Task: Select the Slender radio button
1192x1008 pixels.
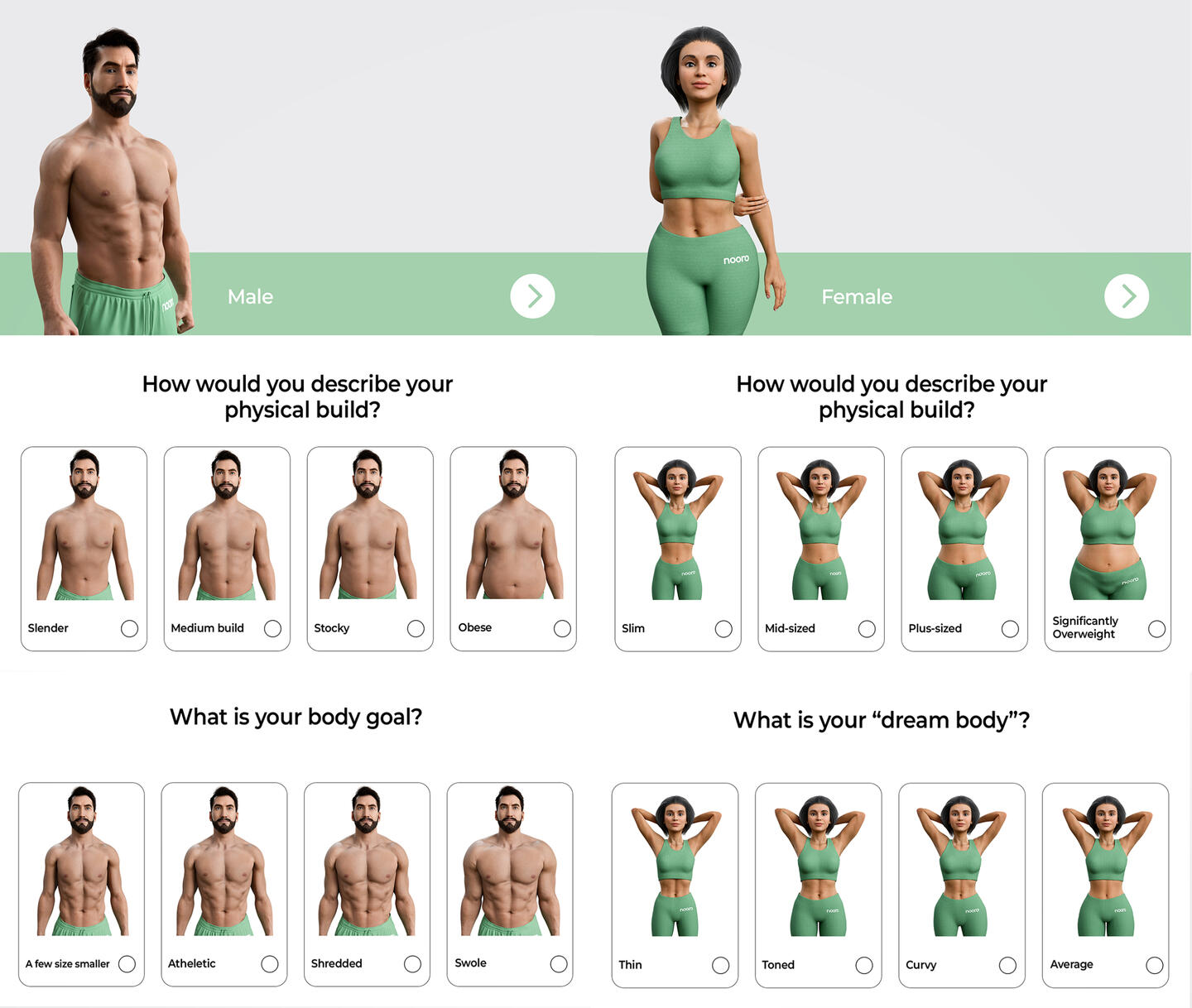Action: [x=129, y=628]
